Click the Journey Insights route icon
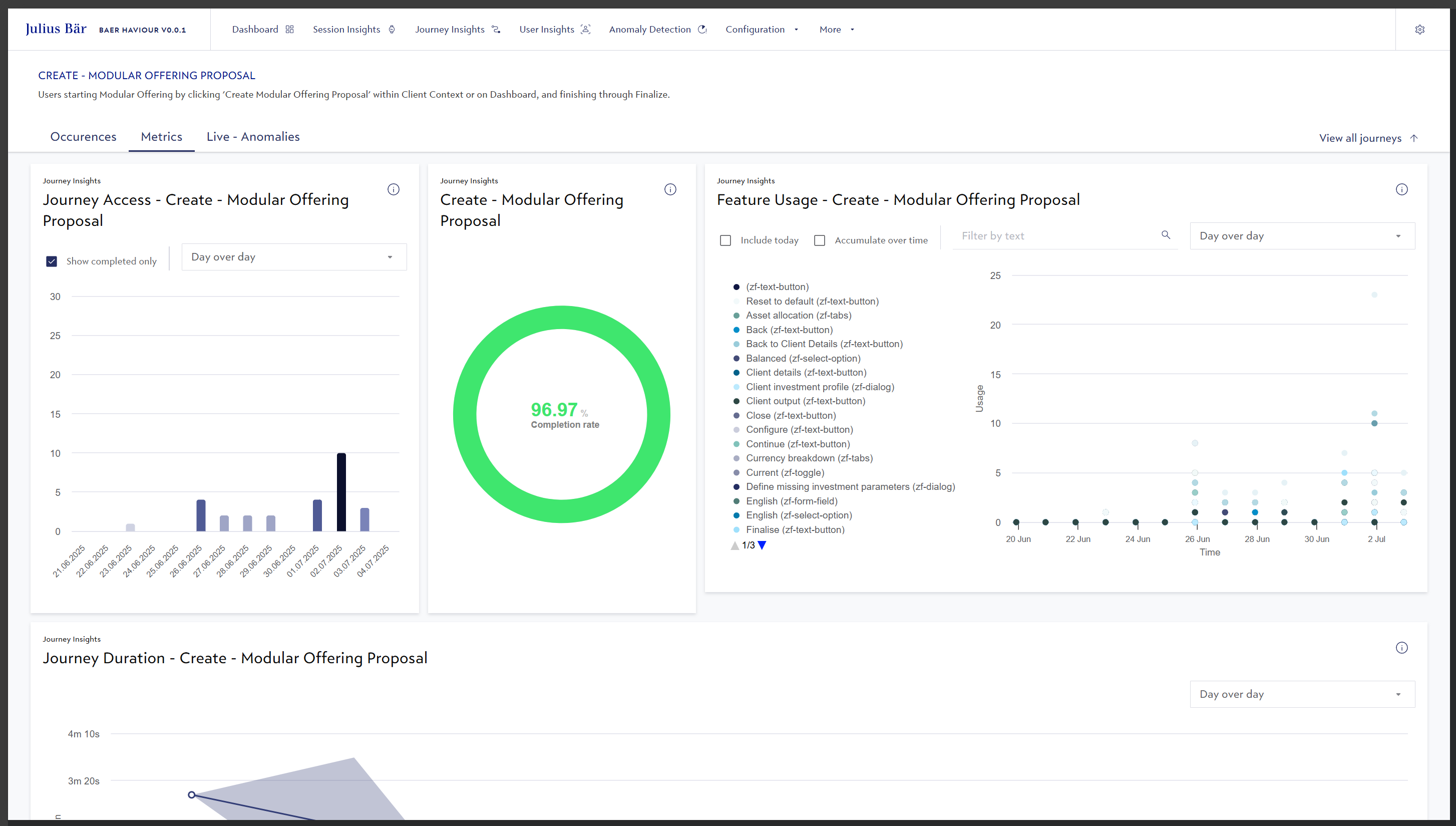The height and width of the screenshot is (826, 1456). point(496,30)
